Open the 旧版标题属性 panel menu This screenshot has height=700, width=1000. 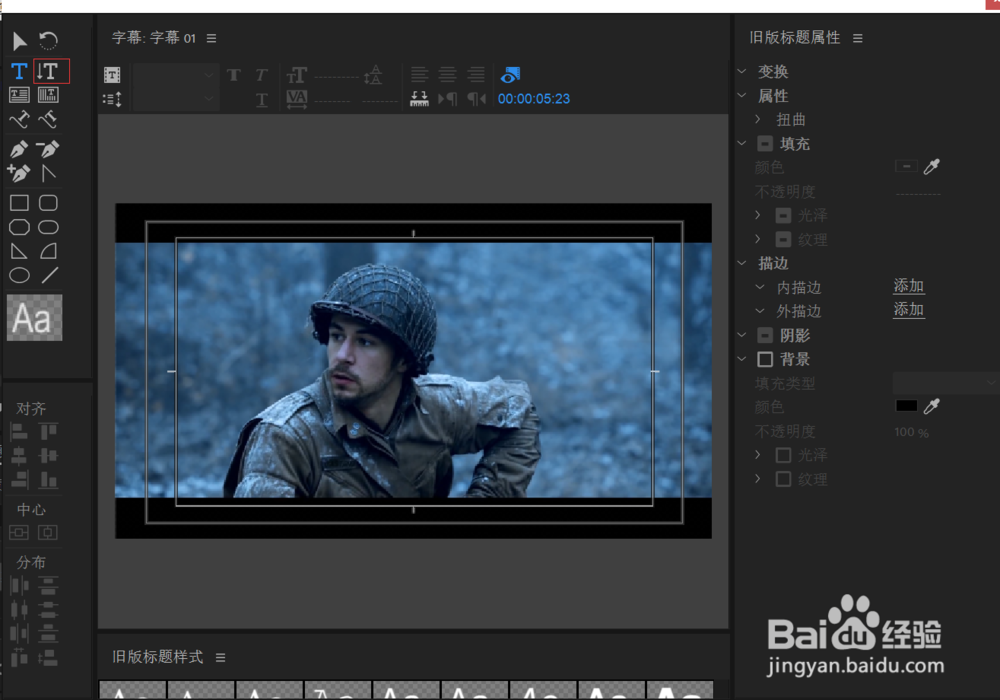pos(858,38)
